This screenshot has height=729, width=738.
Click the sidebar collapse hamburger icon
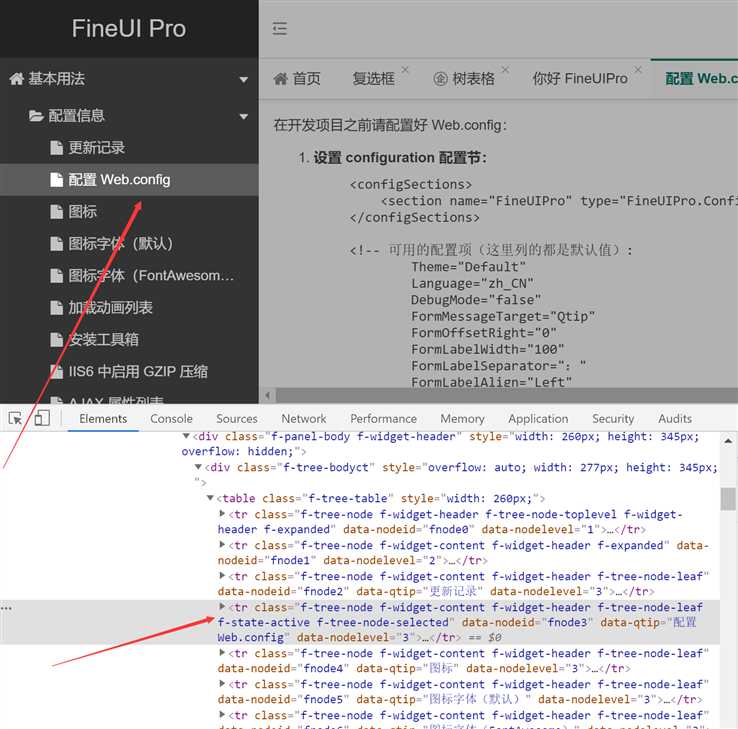280,28
